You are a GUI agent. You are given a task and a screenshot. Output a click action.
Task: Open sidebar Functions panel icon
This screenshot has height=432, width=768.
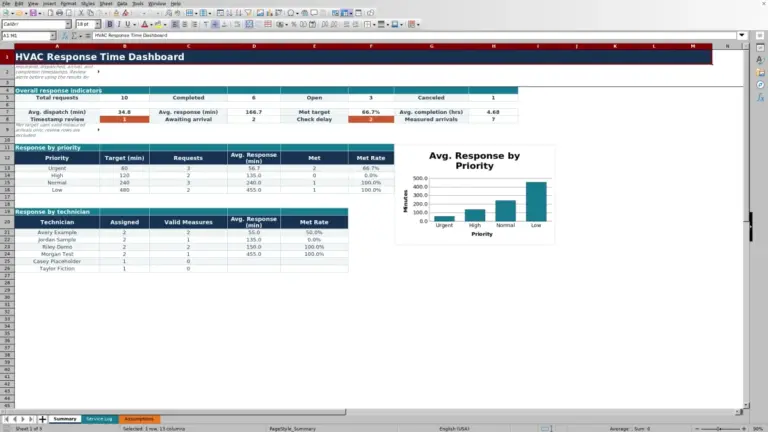(760, 97)
